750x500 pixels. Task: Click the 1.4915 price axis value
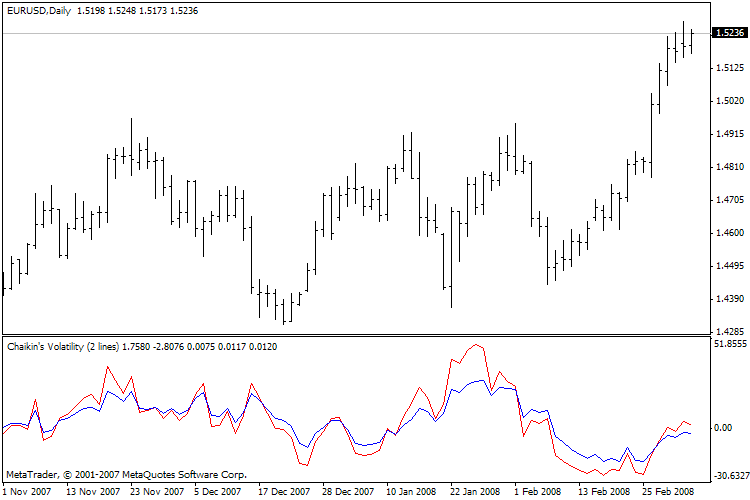tap(730, 133)
